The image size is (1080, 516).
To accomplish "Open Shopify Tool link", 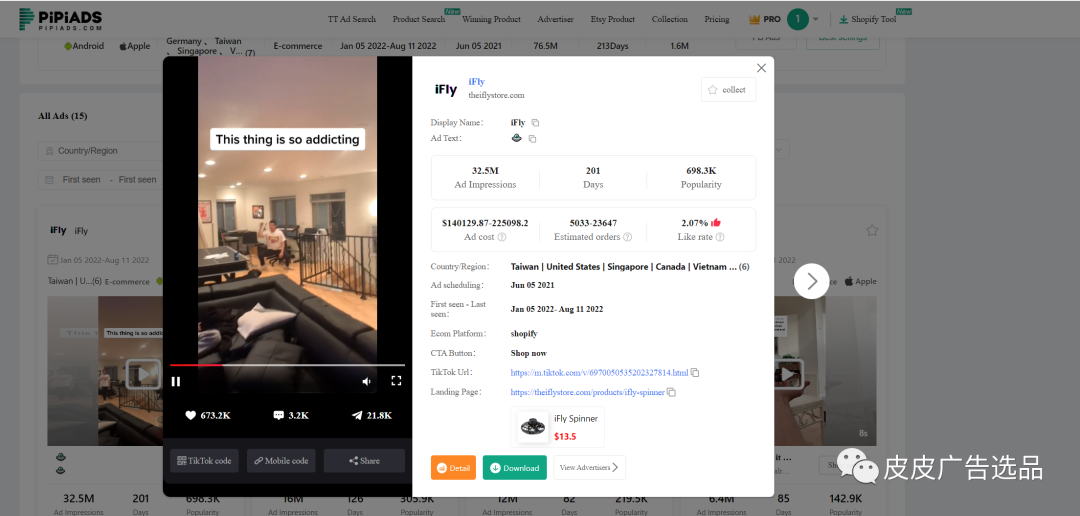I will pyautogui.click(x=867, y=19).
